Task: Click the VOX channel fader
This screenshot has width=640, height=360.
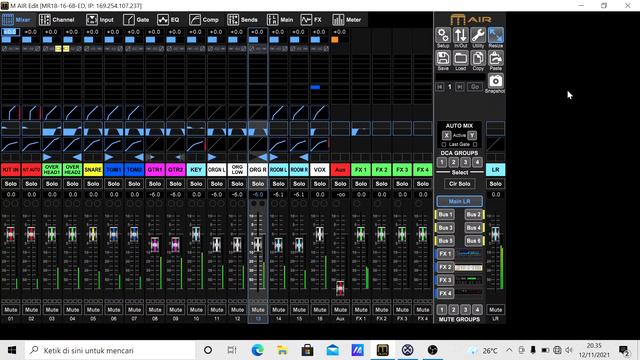Action: click(320, 234)
